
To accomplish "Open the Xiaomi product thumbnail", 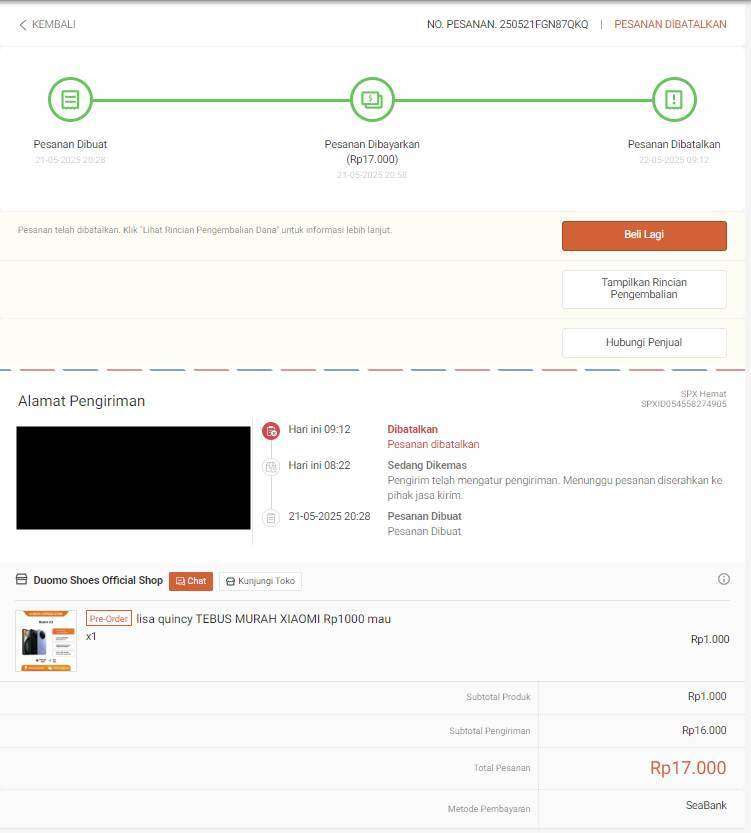I will [46, 641].
